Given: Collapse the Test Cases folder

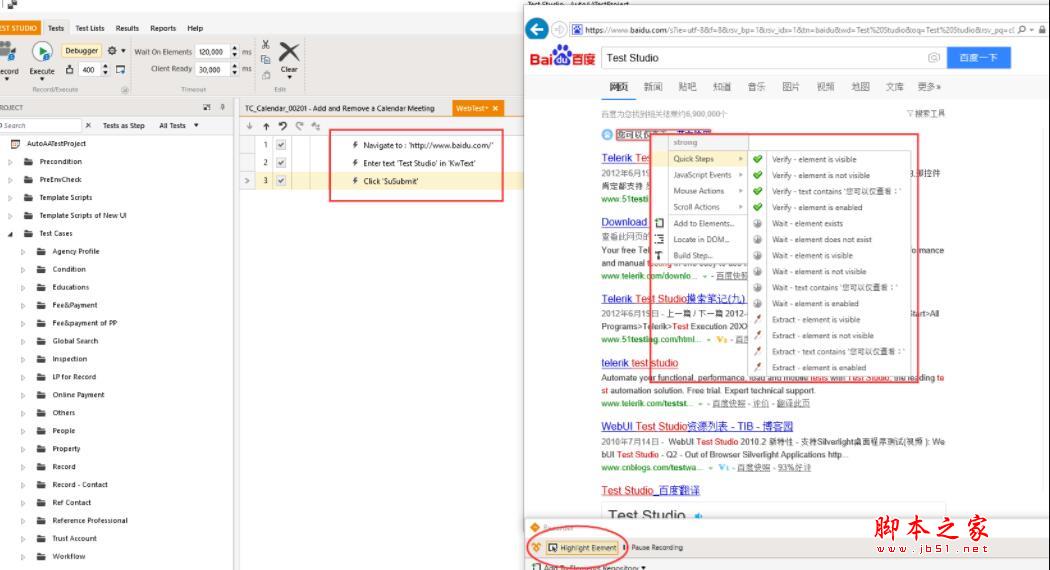Looking at the screenshot, I should click(10, 234).
